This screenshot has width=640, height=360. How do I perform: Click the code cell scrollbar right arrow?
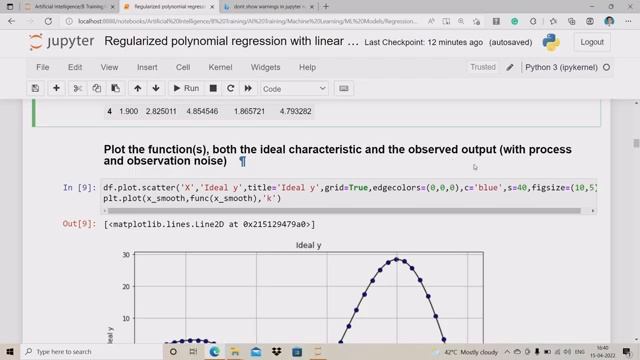point(593,211)
